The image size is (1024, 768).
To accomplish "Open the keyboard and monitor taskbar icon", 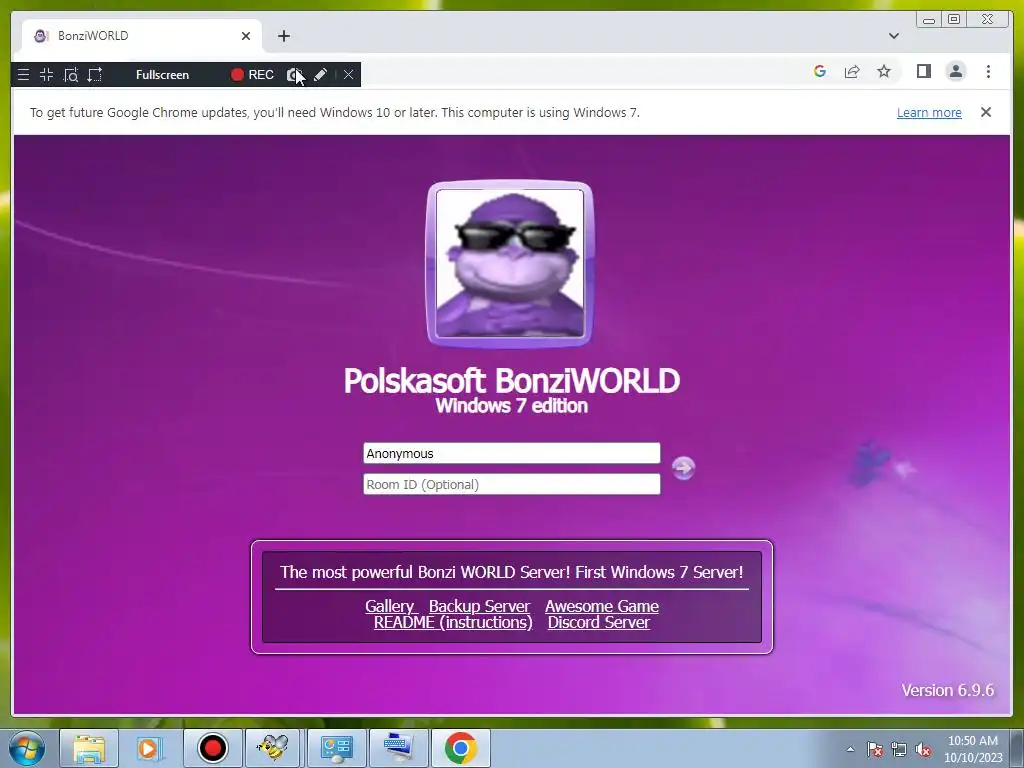I will click(398, 748).
